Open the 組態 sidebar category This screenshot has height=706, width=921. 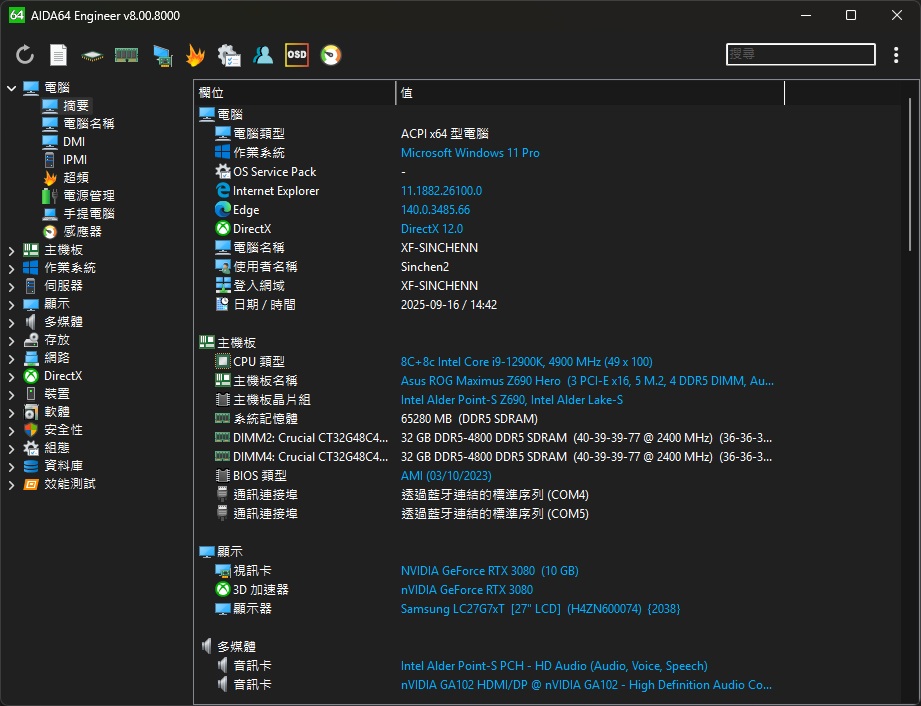57,448
